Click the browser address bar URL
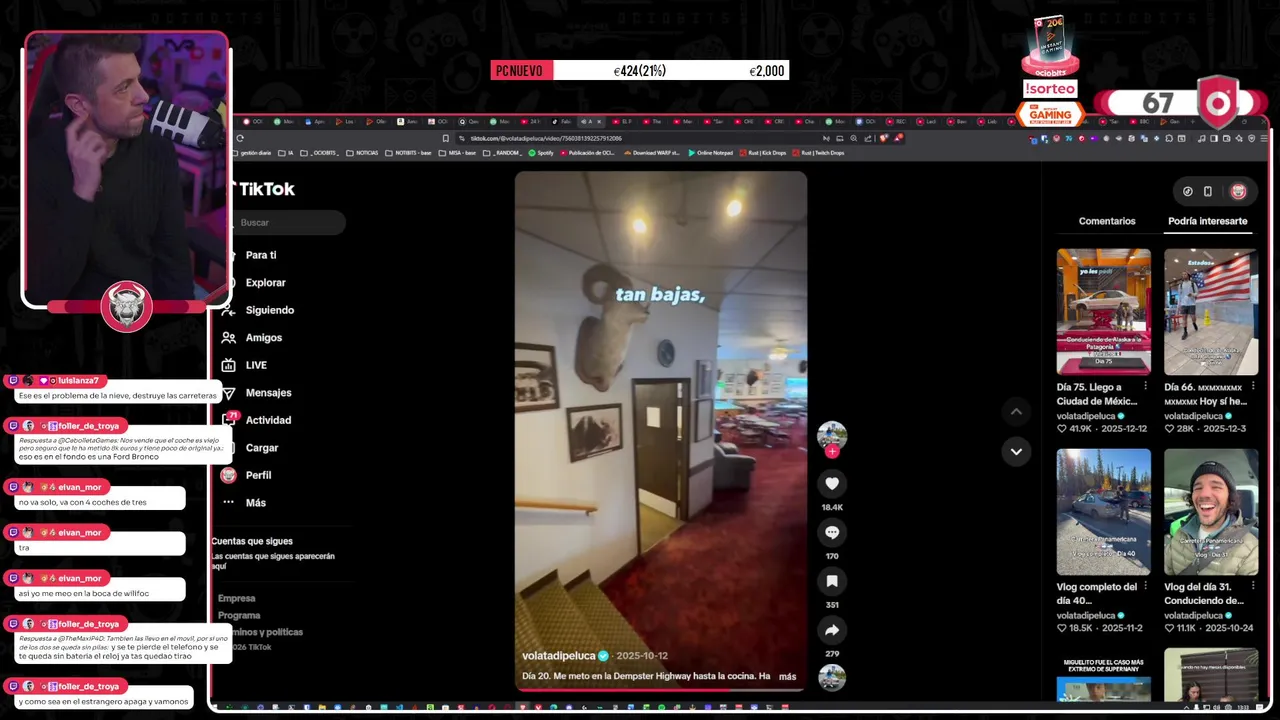 pos(545,138)
